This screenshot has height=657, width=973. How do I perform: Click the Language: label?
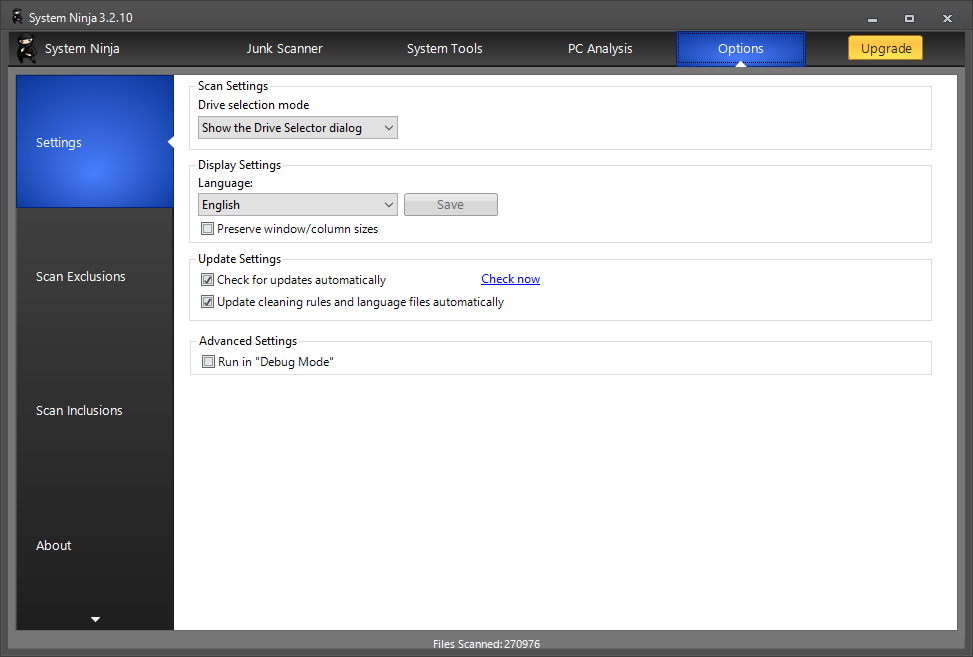(x=225, y=183)
